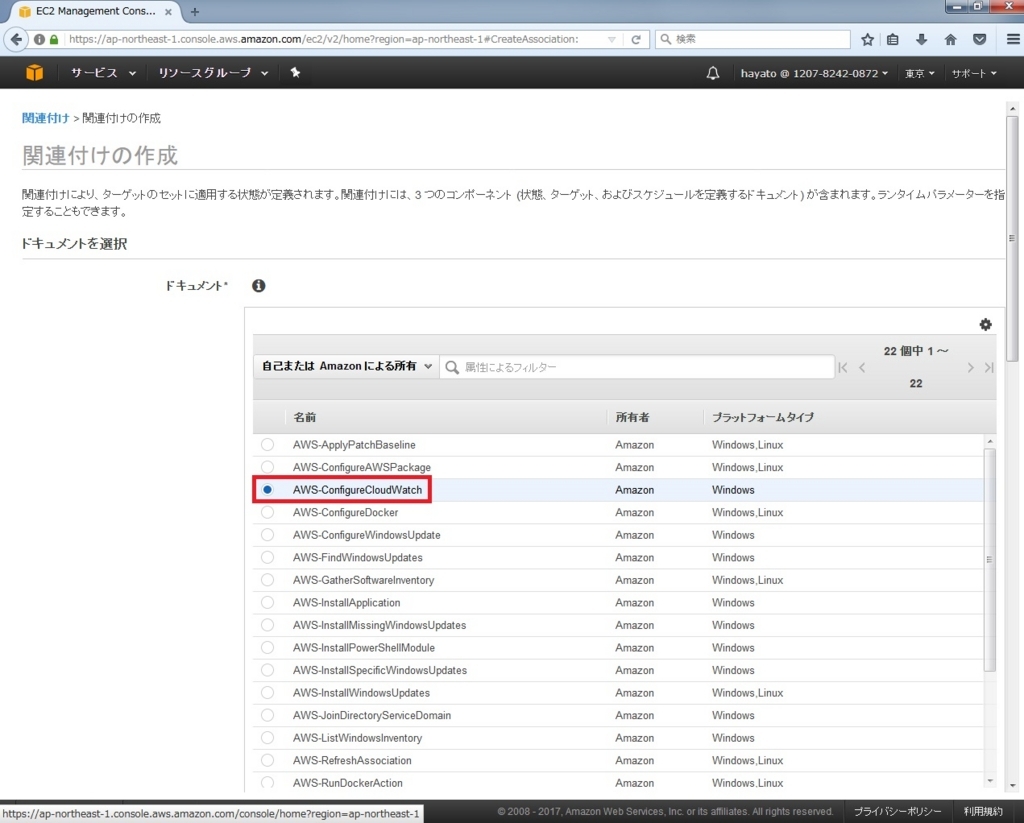
Task: Click the browser back arrow button
Action: click(x=16, y=39)
